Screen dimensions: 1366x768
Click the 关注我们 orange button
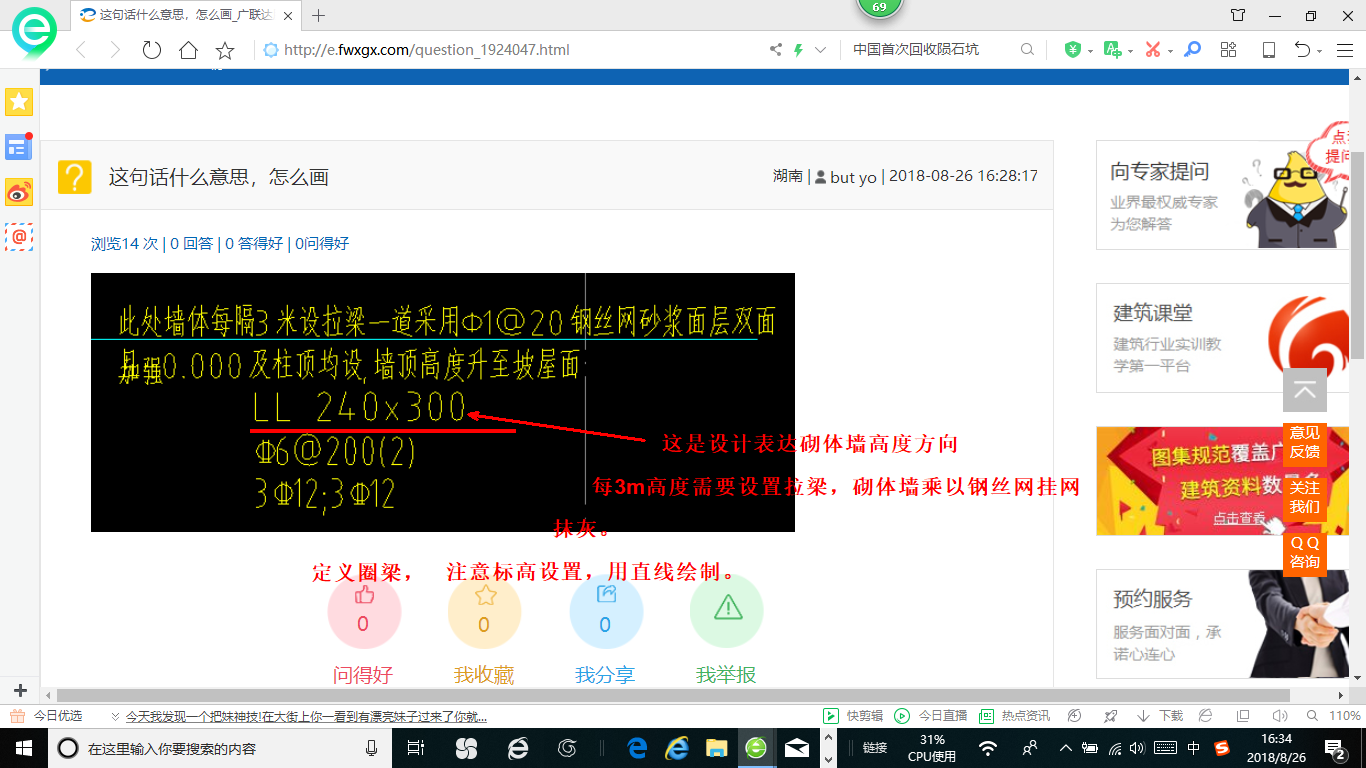click(1305, 497)
